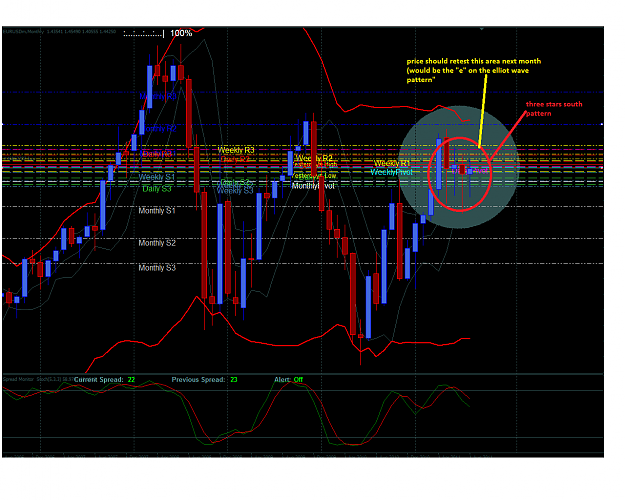The image size is (625, 500).
Task: Click the Current Spread readout
Action: [104, 380]
